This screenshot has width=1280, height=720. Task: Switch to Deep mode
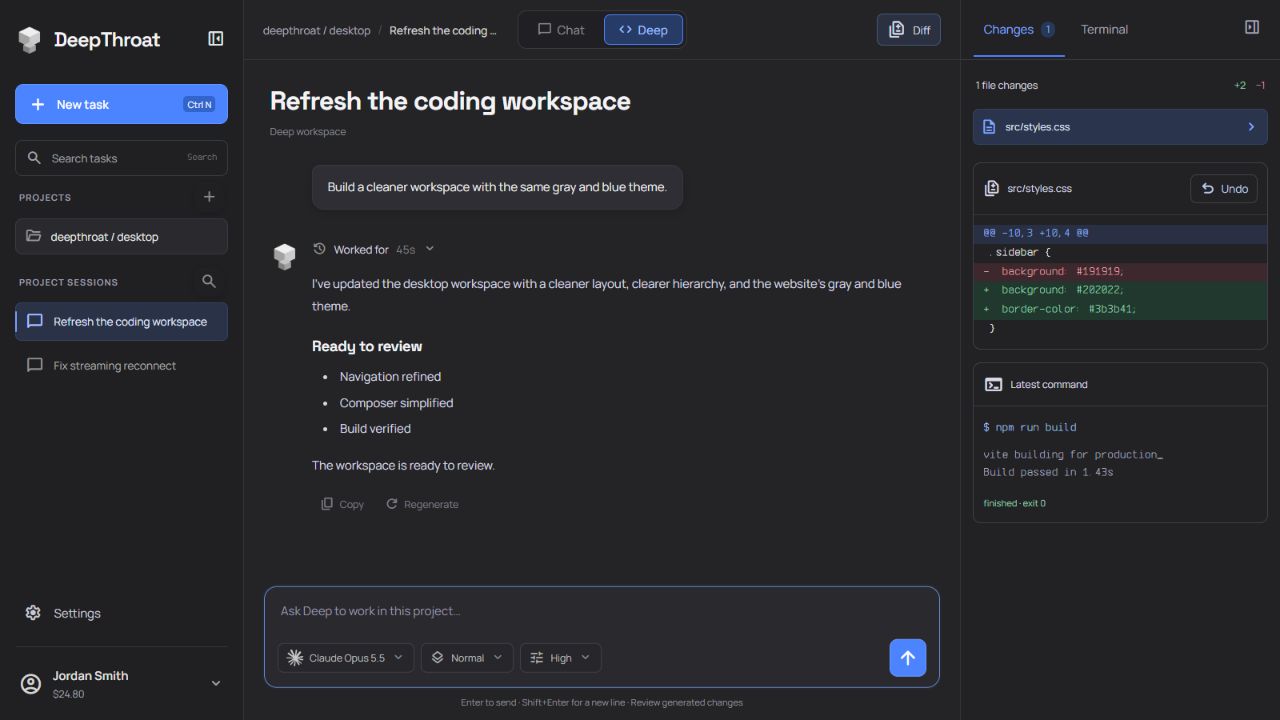[643, 30]
